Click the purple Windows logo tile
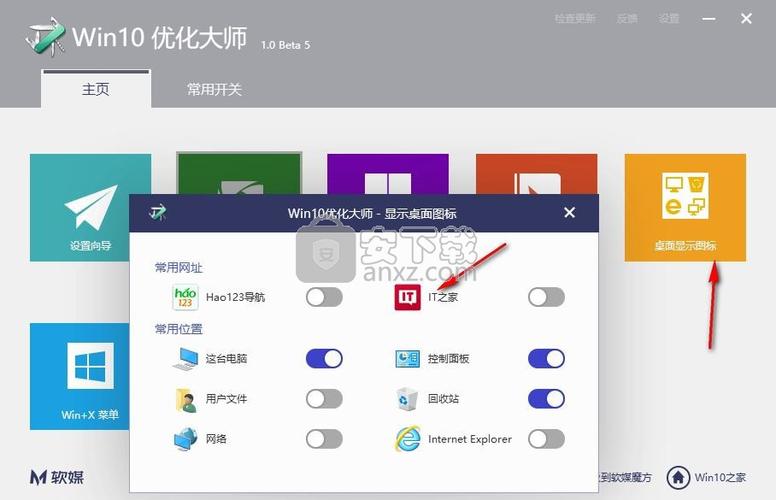This screenshot has height=500, width=776. pyautogui.click(x=388, y=174)
